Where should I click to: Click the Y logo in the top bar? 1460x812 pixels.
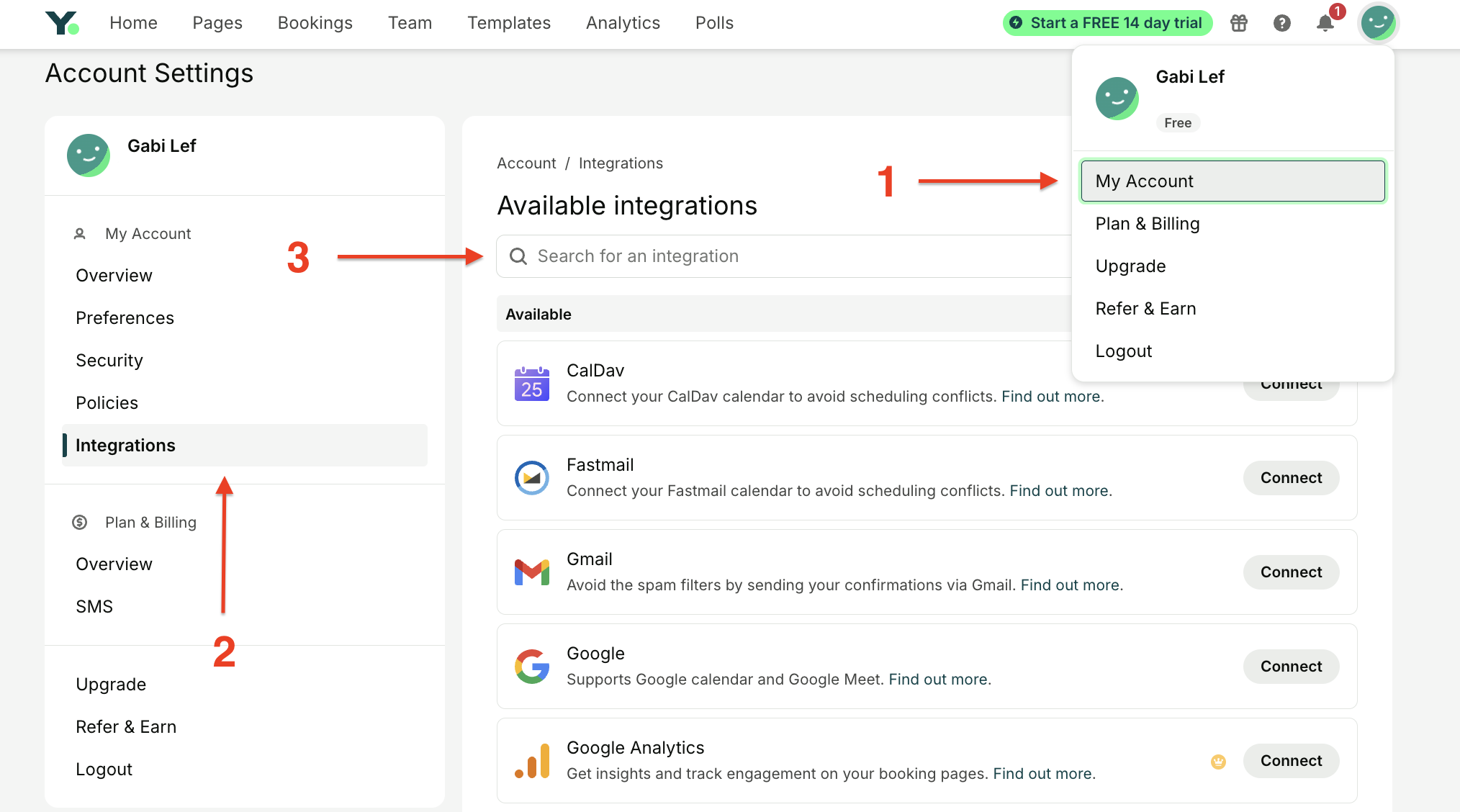pos(61,22)
